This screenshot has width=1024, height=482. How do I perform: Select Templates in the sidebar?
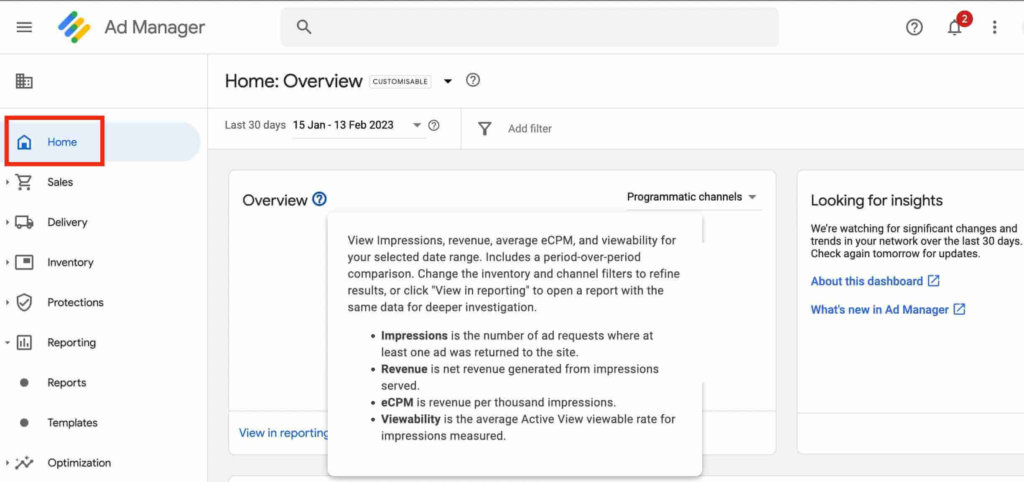coord(72,423)
